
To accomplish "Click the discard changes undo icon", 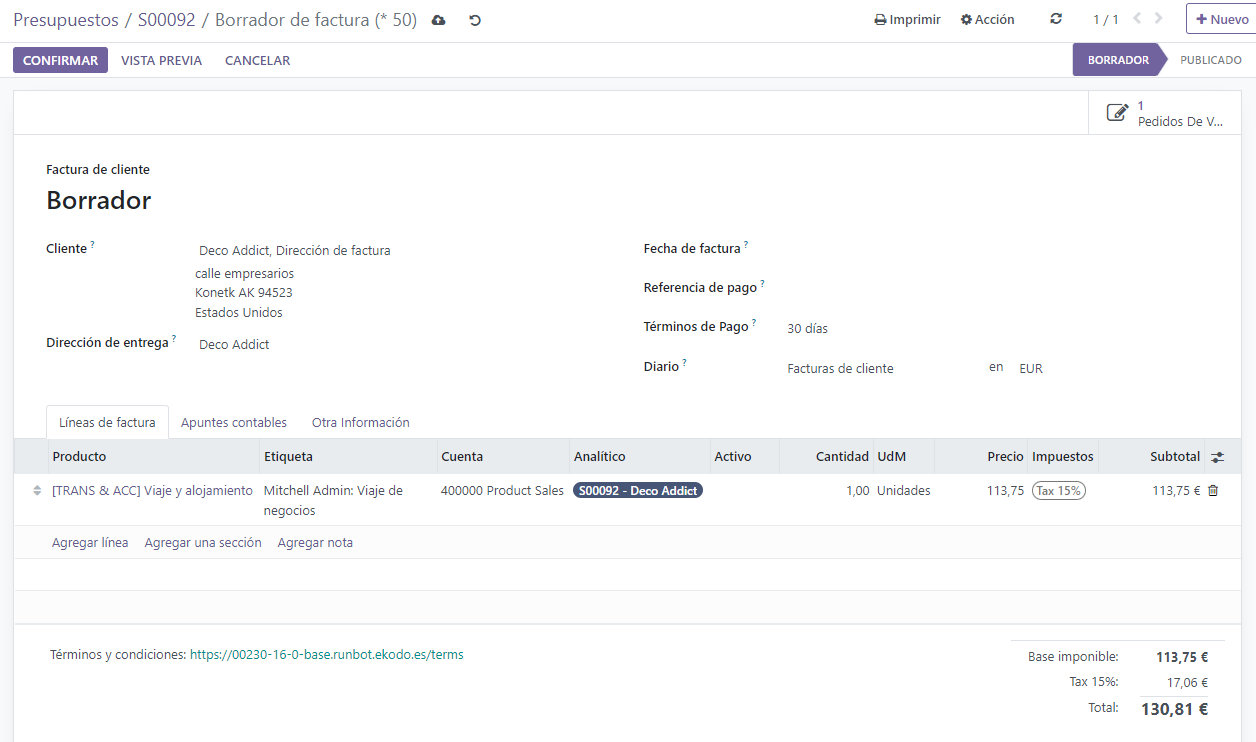I will (475, 20).
